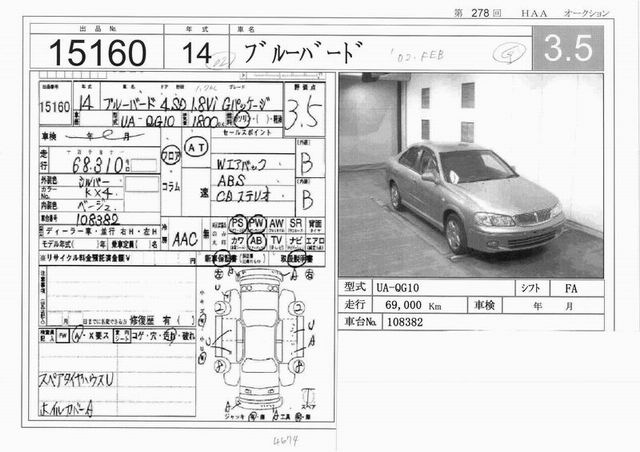
Task: Click the handwritten スペアタイヤハウスU note
Action: (x=76, y=380)
